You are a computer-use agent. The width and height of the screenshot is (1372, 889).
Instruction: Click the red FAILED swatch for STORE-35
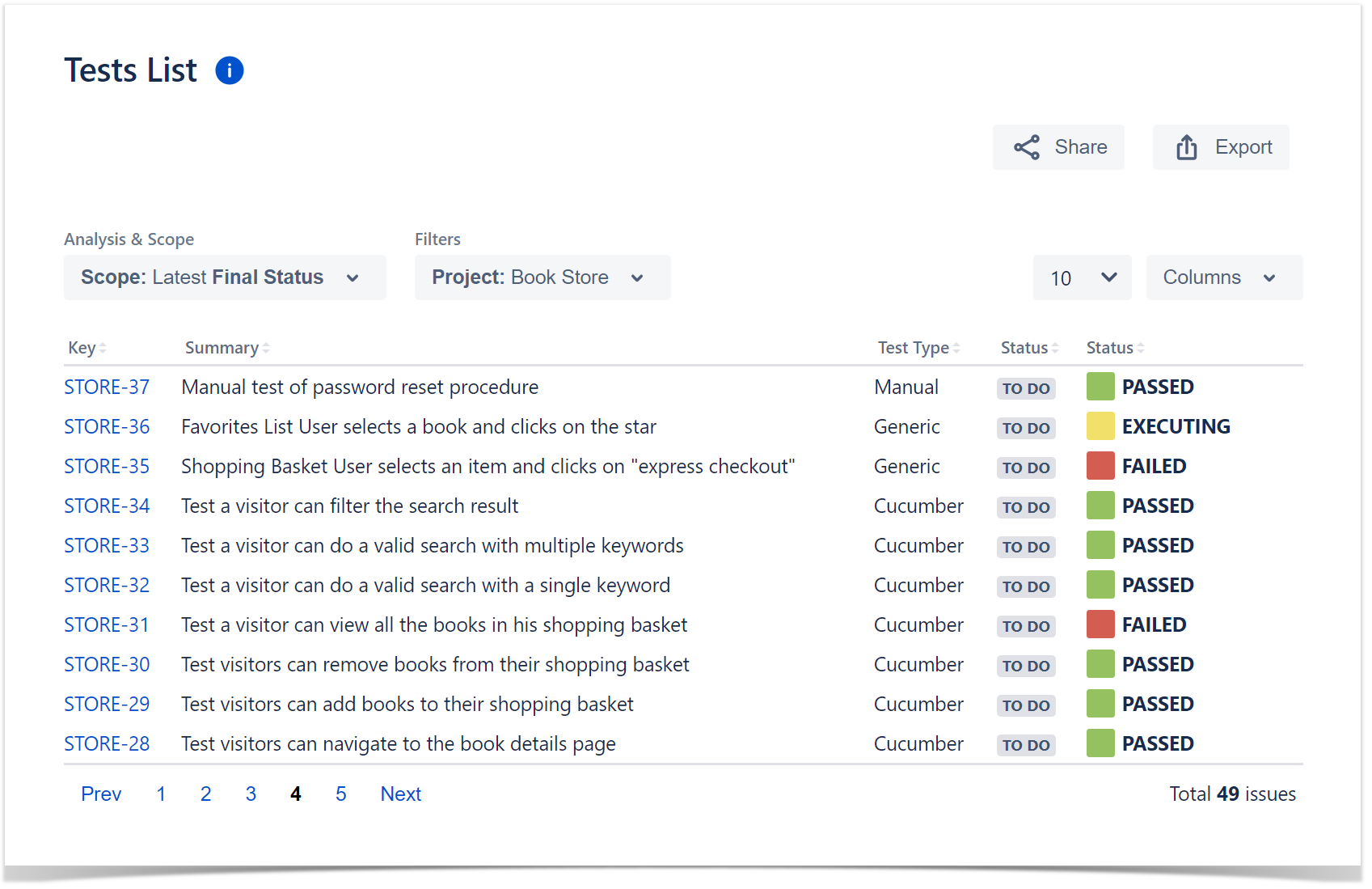[x=1100, y=466]
